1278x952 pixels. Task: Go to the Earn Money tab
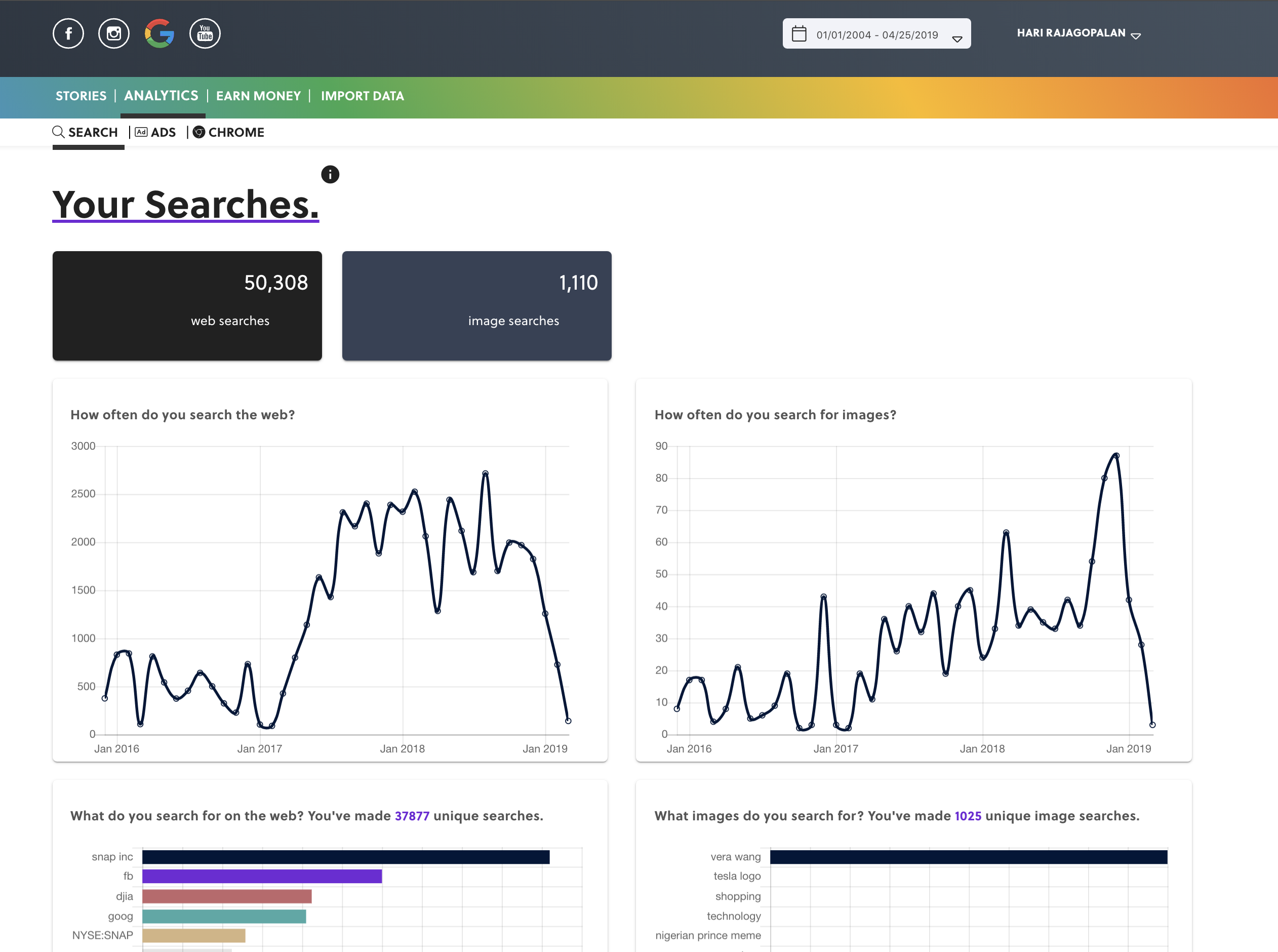click(258, 96)
